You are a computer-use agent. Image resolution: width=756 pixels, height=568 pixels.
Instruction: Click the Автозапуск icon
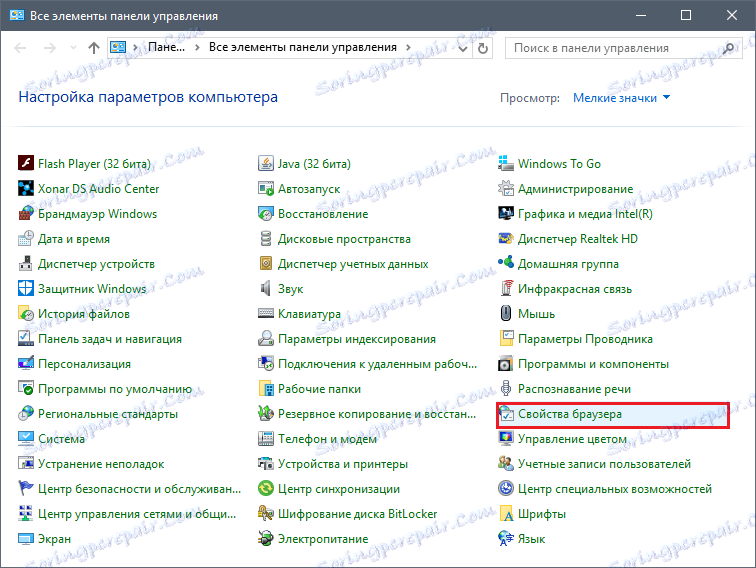[266, 189]
